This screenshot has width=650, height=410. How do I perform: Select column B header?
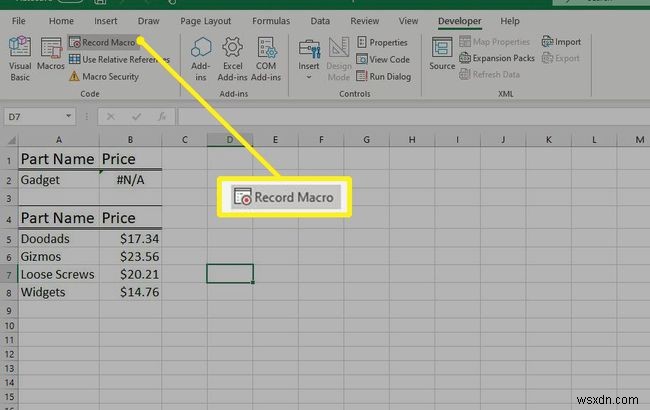coord(131,140)
